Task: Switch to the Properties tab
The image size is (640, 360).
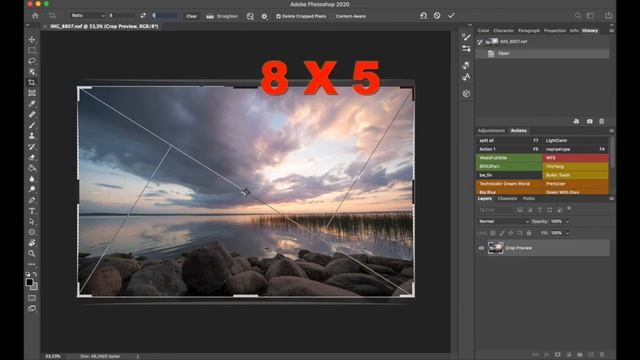Action: (555, 31)
